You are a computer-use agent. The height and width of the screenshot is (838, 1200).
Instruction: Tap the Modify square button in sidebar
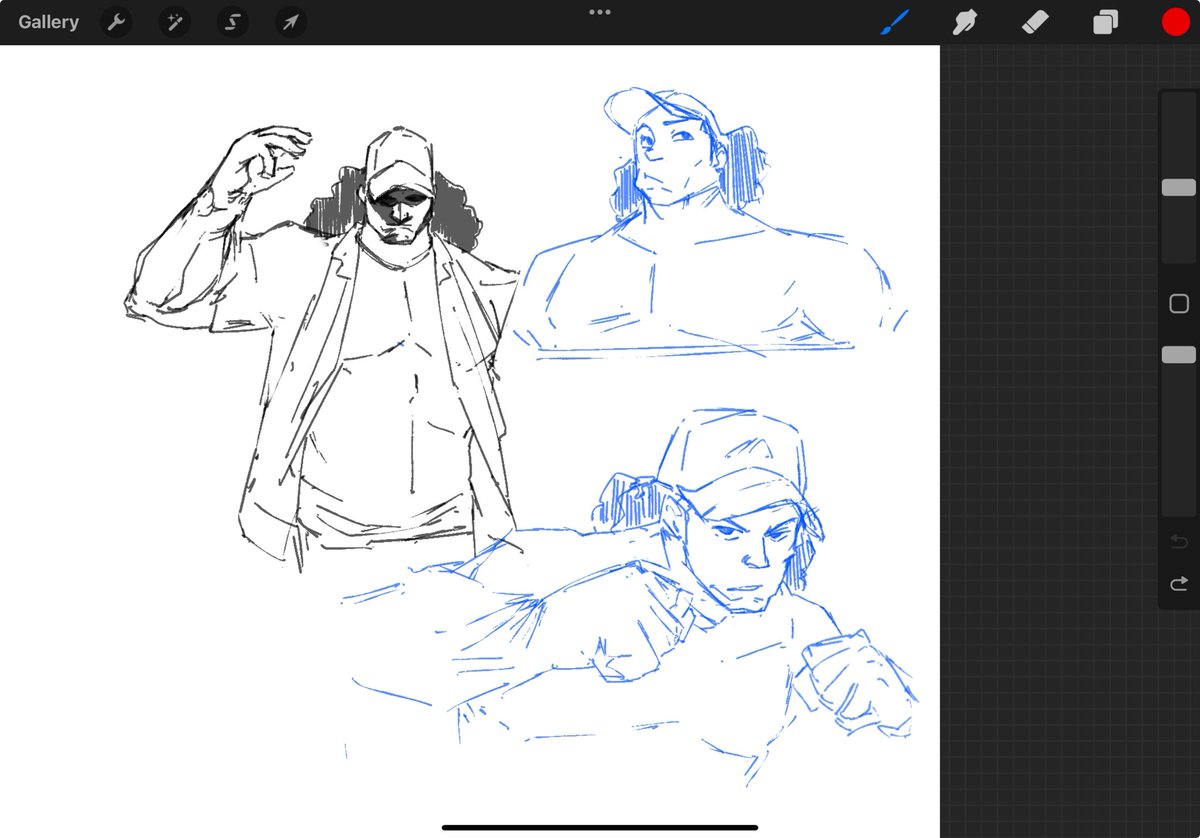point(1179,304)
